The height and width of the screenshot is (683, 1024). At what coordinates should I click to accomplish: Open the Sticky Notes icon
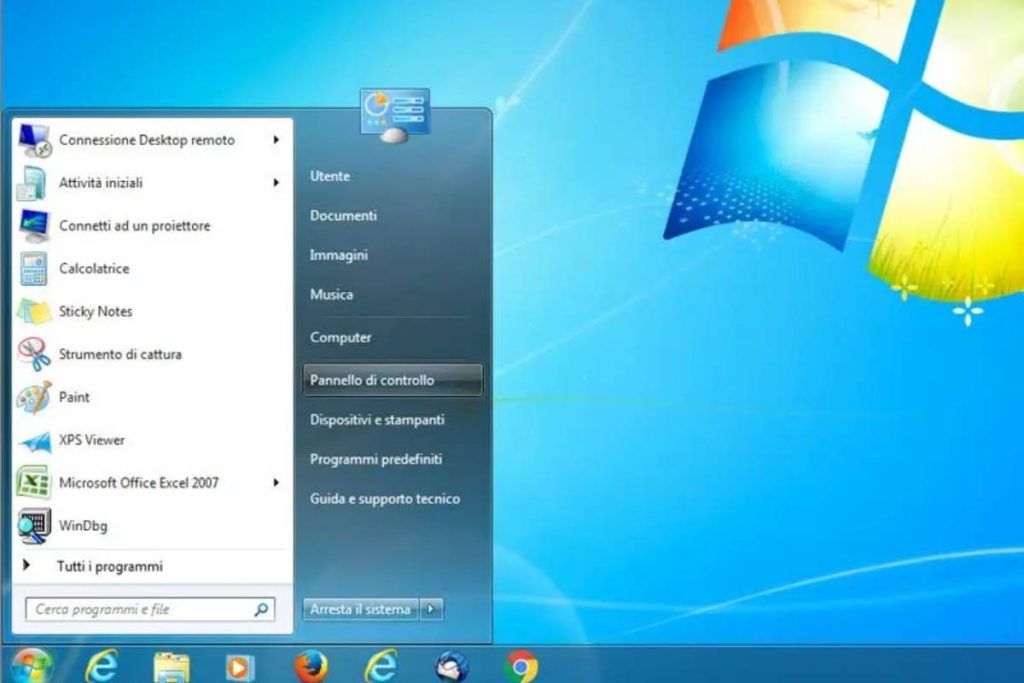[x=34, y=311]
